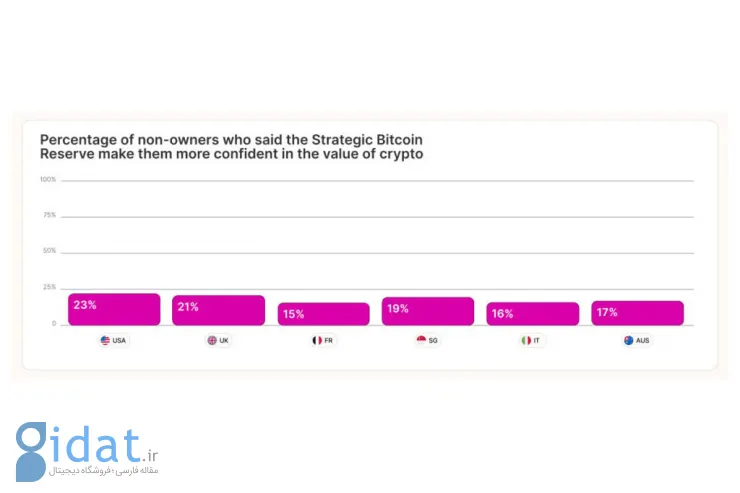740x493 pixels.
Task: Click the USA flag icon
Action: (105, 340)
